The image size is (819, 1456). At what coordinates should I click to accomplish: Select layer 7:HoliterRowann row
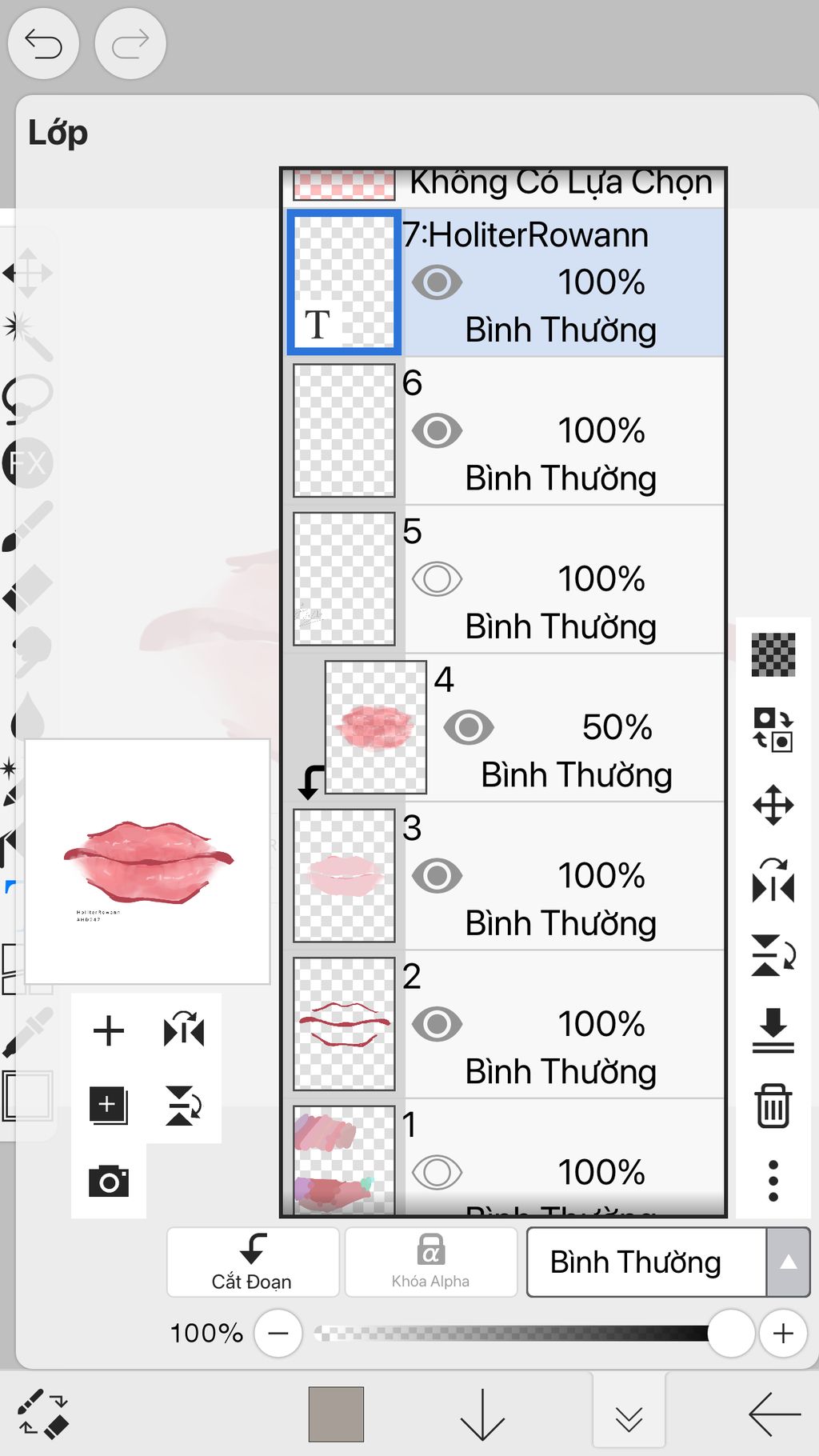pos(505,282)
